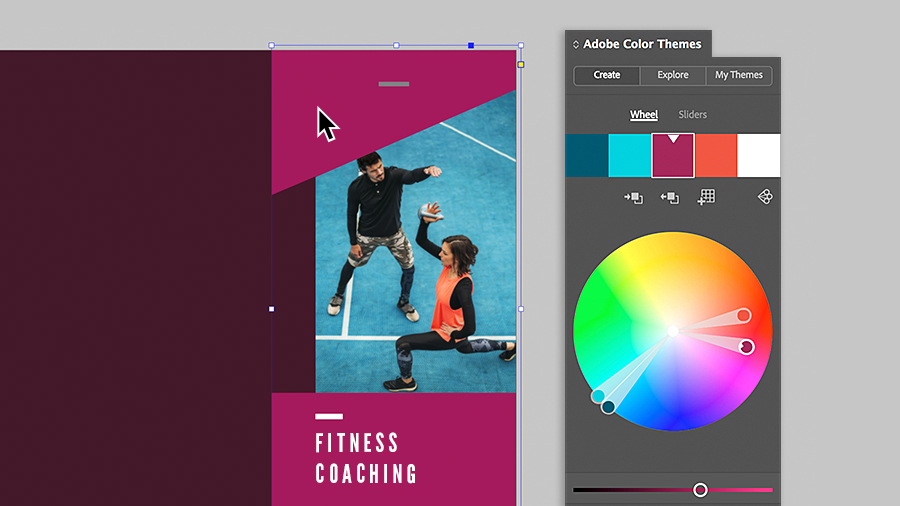Add theme to swatches grid icon
The width and height of the screenshot is (900, 506).
point(706,197)
